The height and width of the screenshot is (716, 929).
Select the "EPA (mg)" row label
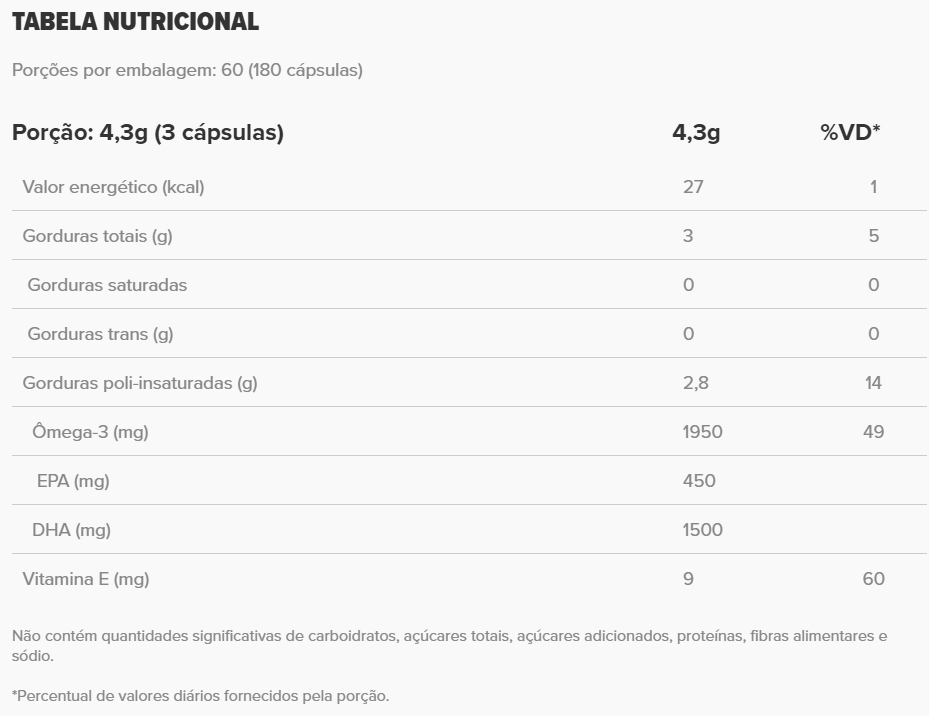click(73, 481)
